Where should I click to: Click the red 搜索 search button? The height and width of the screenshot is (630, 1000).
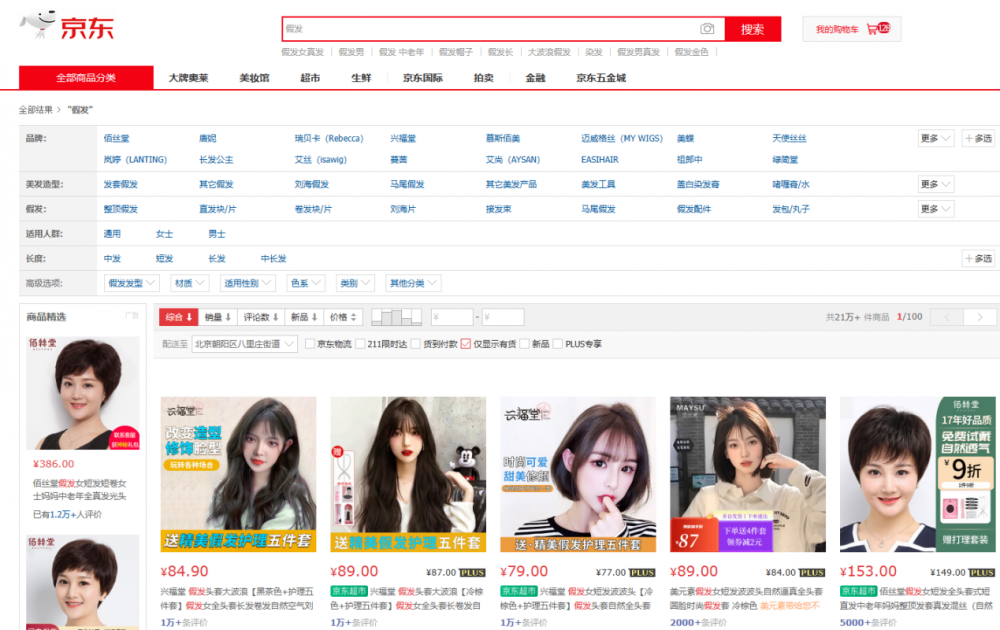[x=753, y=29]
